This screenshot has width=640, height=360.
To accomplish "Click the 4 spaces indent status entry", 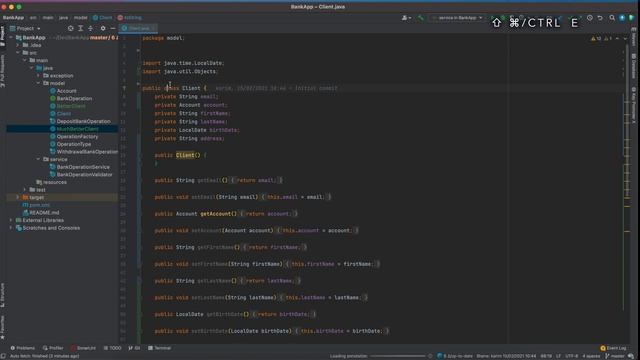I will (x=591, y=356).
